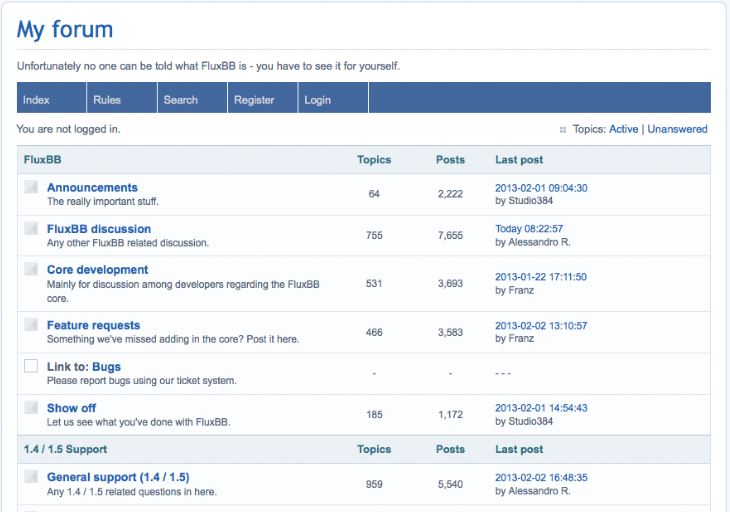Click the 1.4 / 1.5 Support category heading
Image resolution: width=730 pixels, height=512 pixels.
(x=65, y=449)
